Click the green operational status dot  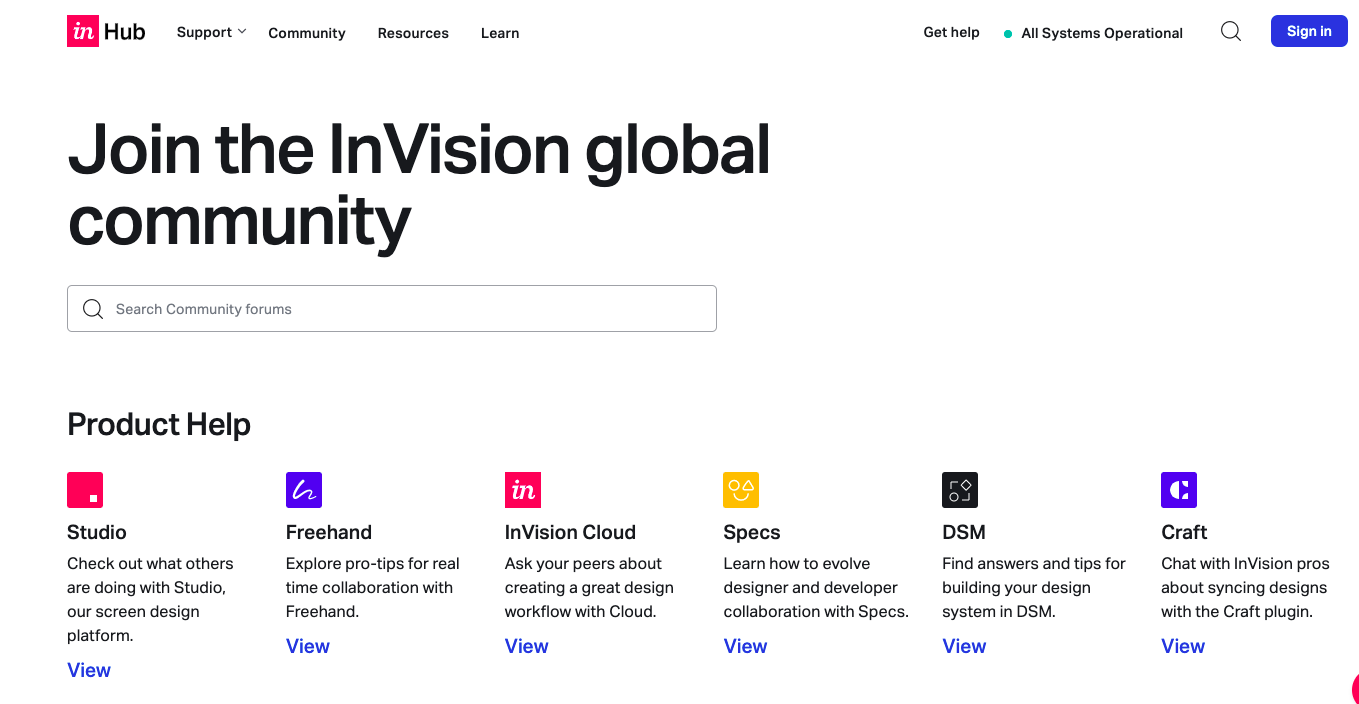[1008, 32]
